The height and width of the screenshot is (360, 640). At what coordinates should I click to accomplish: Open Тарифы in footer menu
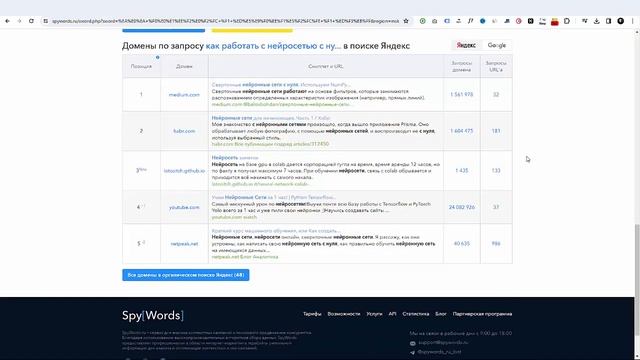click(312, 314)
